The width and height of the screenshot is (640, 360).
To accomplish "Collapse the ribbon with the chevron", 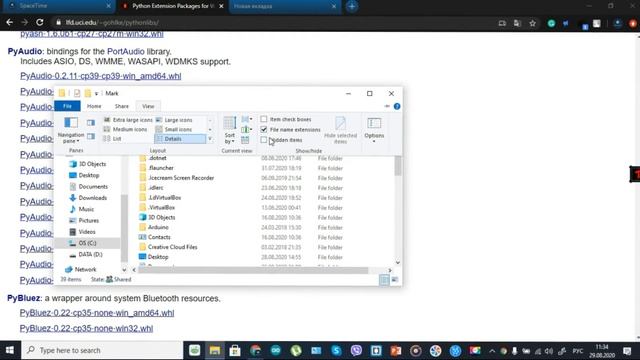I will 387,106.
